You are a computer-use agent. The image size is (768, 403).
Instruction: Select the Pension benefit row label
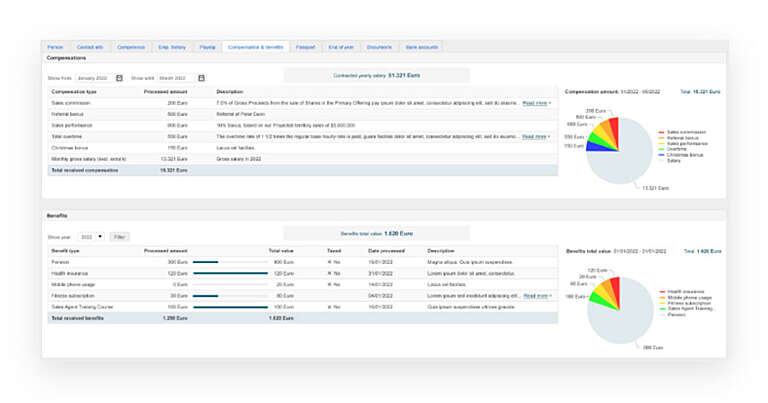(60, 262)
